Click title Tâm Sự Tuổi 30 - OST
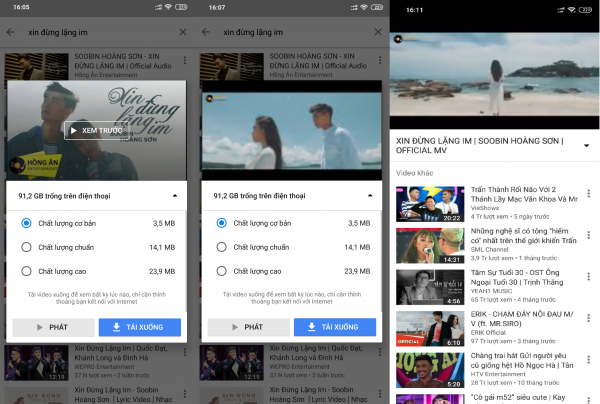 (x=517, y=277)
